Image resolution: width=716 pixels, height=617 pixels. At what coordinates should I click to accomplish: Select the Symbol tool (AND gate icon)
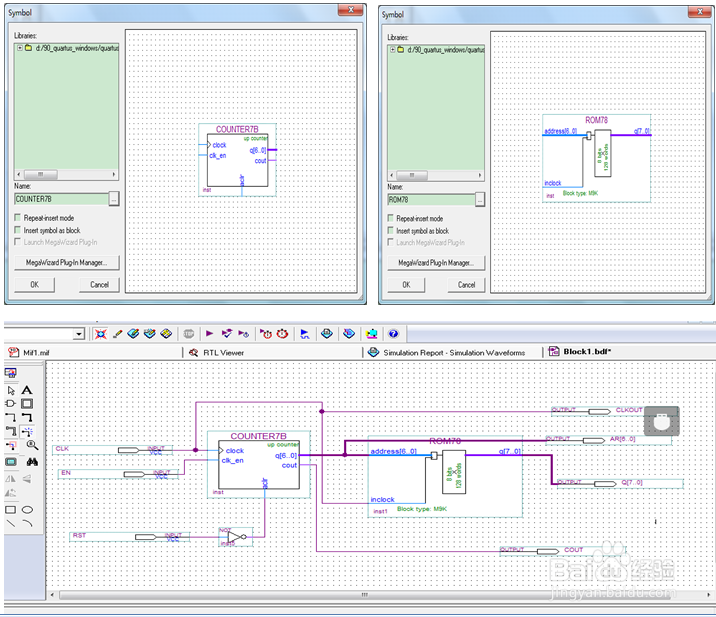pyautogui.click(x=11, y=404)
